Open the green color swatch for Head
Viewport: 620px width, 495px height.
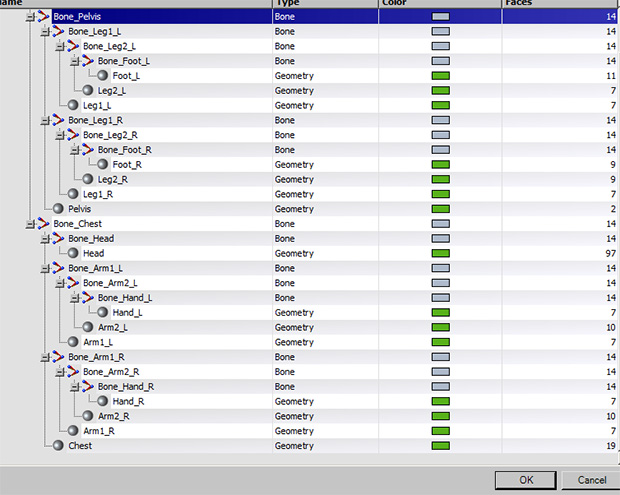pyautogui.click(x=440, y=253)
